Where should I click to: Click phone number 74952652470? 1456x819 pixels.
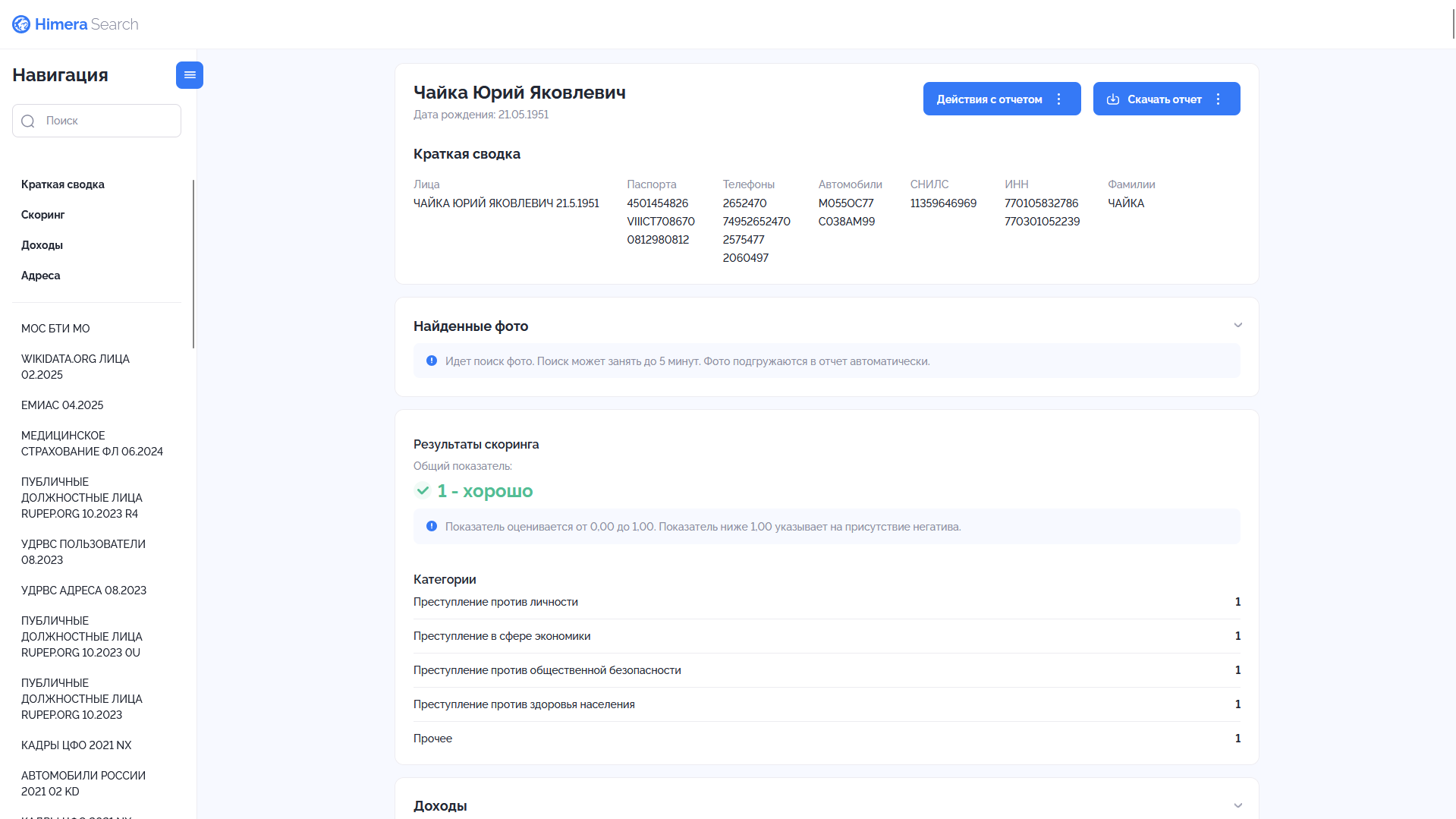756,222
